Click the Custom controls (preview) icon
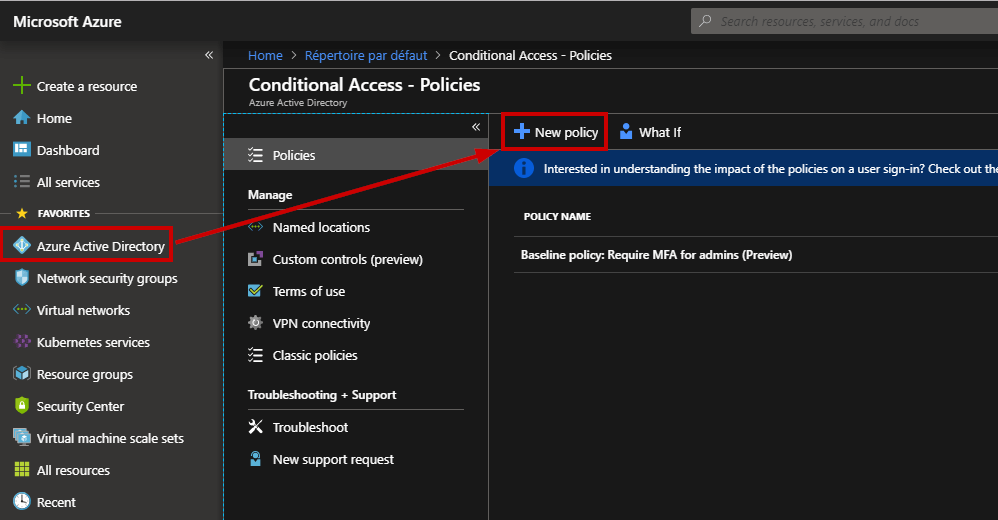This screenshot has height=520, width=998. [255, 259]
